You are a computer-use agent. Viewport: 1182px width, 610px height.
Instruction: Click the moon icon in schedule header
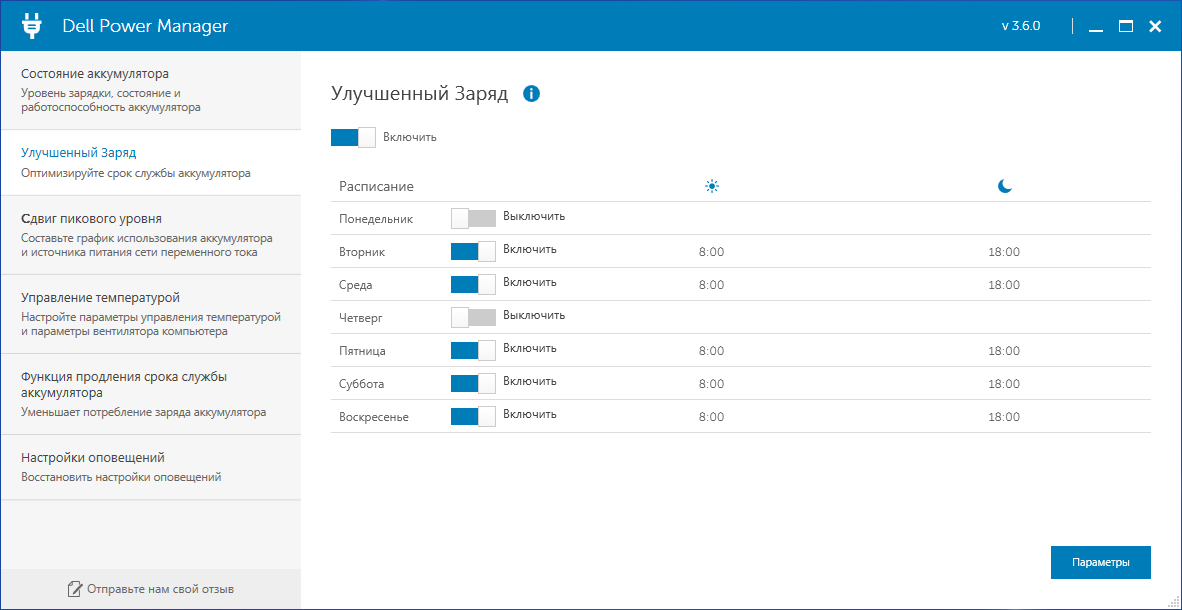click(x=1005, y=186)
